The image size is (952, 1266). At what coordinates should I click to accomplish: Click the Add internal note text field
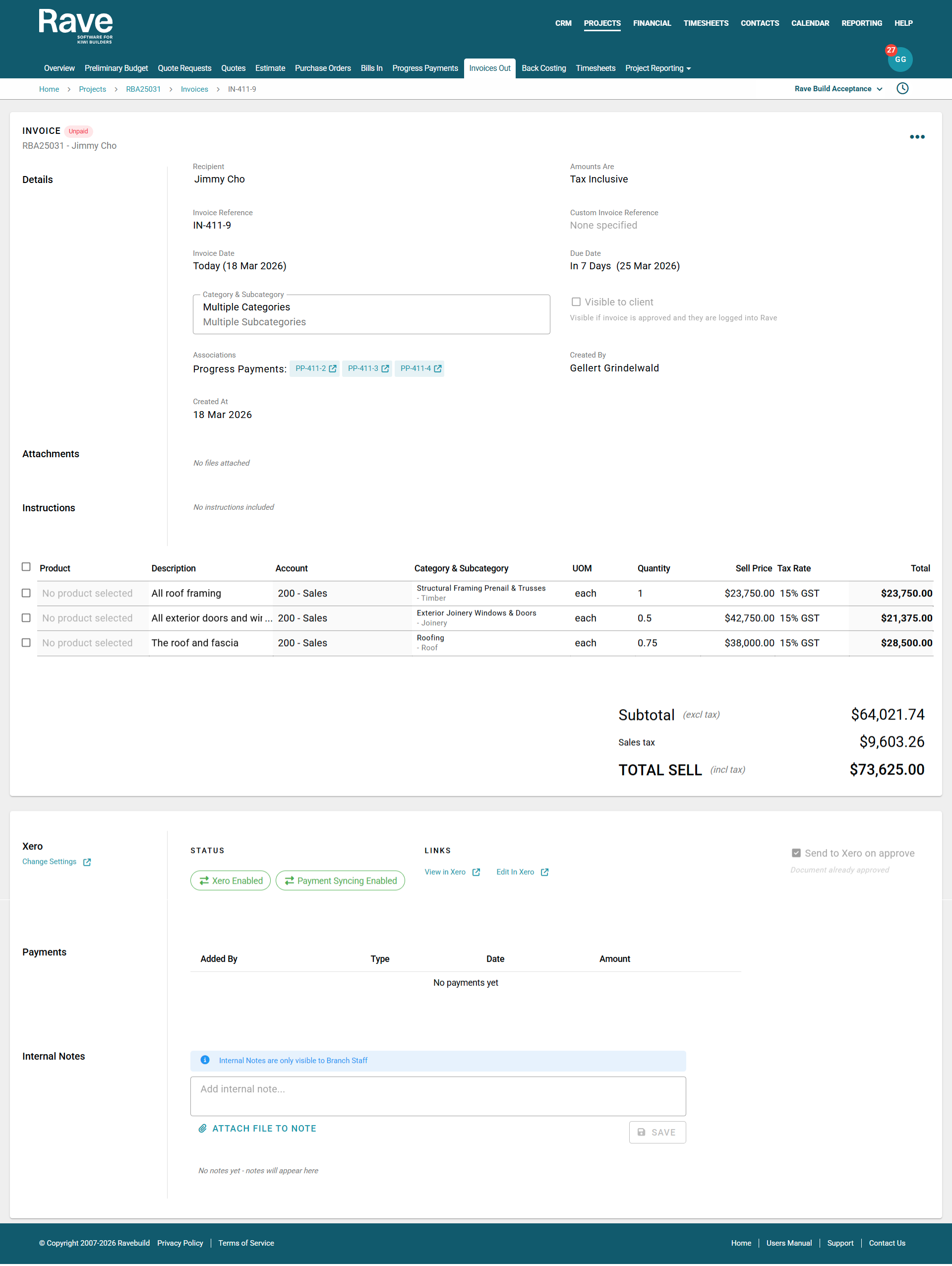pos(438,1095)
